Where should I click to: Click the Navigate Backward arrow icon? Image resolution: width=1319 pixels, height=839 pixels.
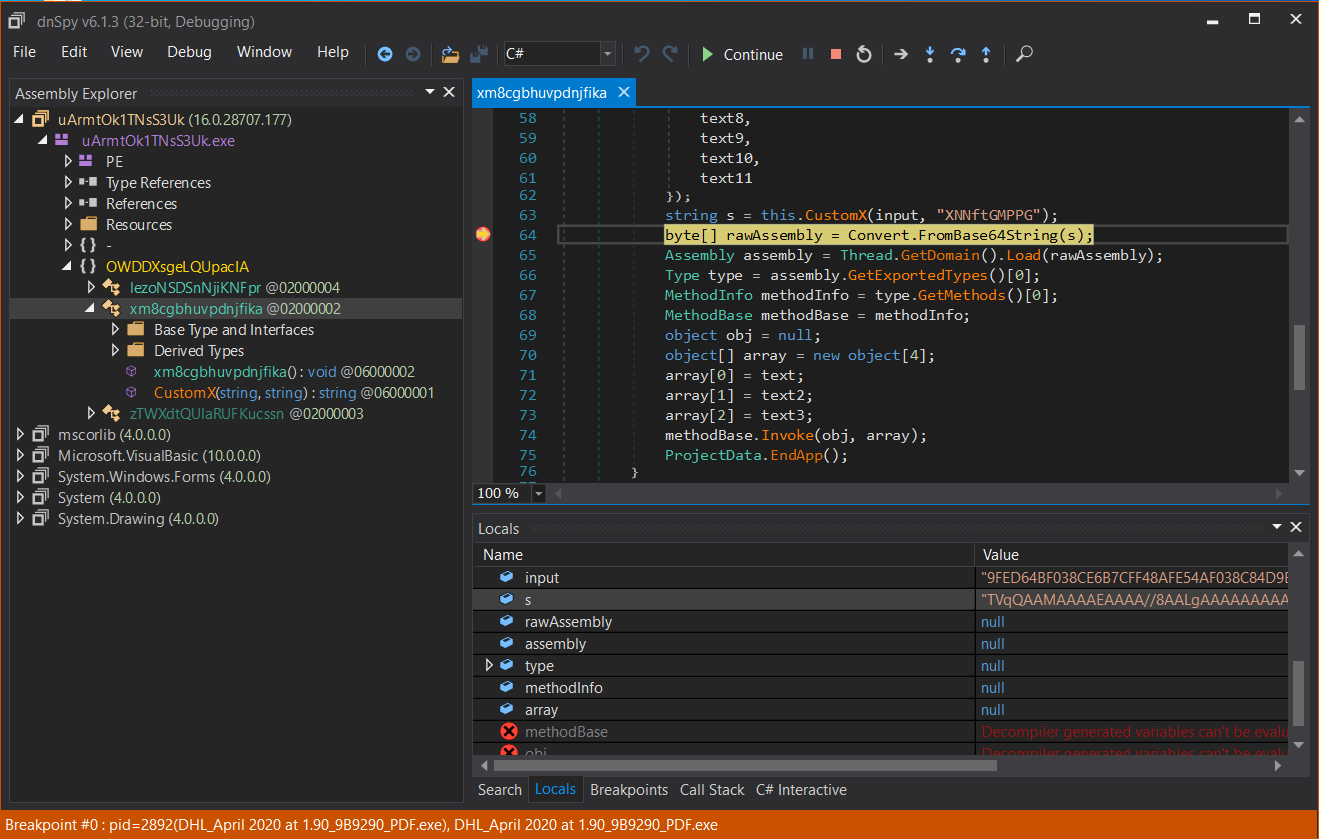(385, 54)
